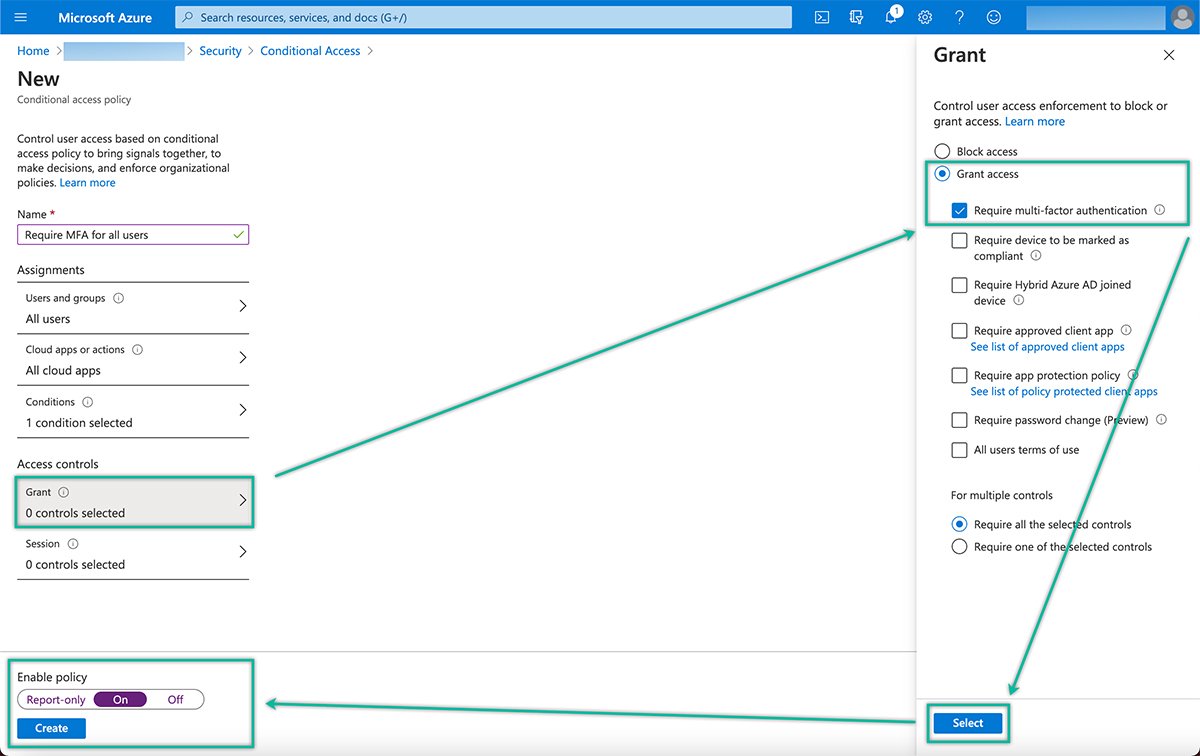This screenshot has height=756, width=1200.
Task: Uncheck Require multi-factor authentication
Action: click(960, 211)
